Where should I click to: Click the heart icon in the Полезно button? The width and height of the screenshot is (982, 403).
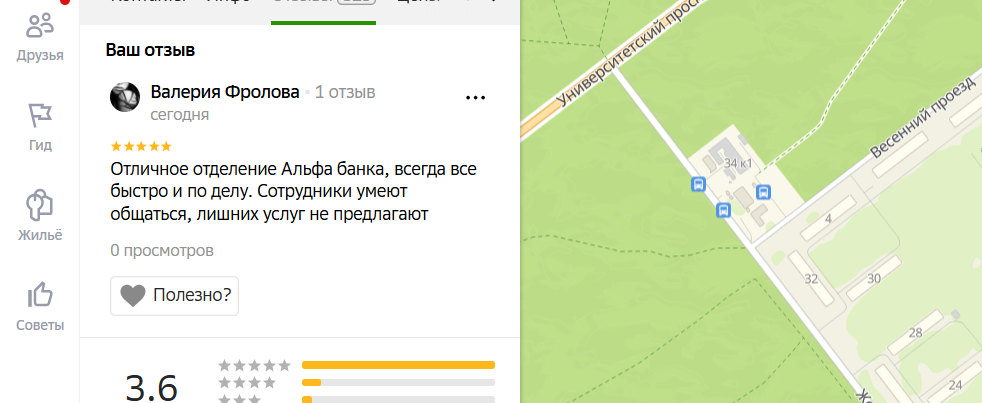(133, 295)
